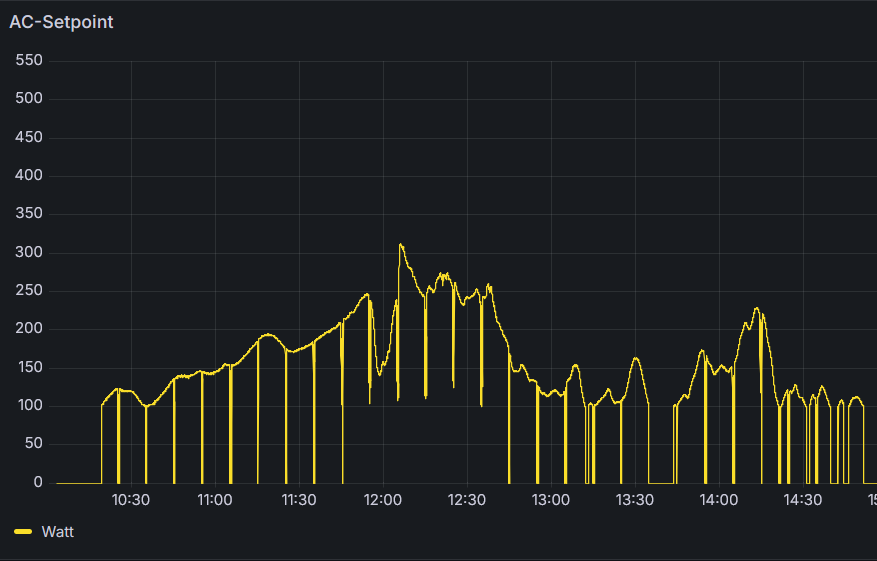Viewport: 877px width, 561px height.
Task: Click the yellow Watt legend color swatch
Action: coord(23,532)
